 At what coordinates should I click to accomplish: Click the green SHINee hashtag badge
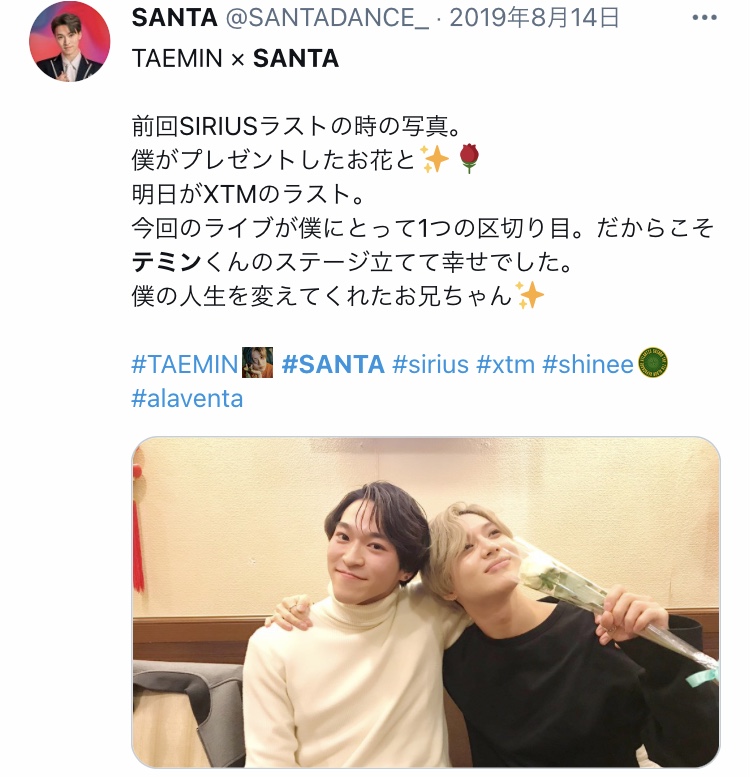click(x=653, y=363)
